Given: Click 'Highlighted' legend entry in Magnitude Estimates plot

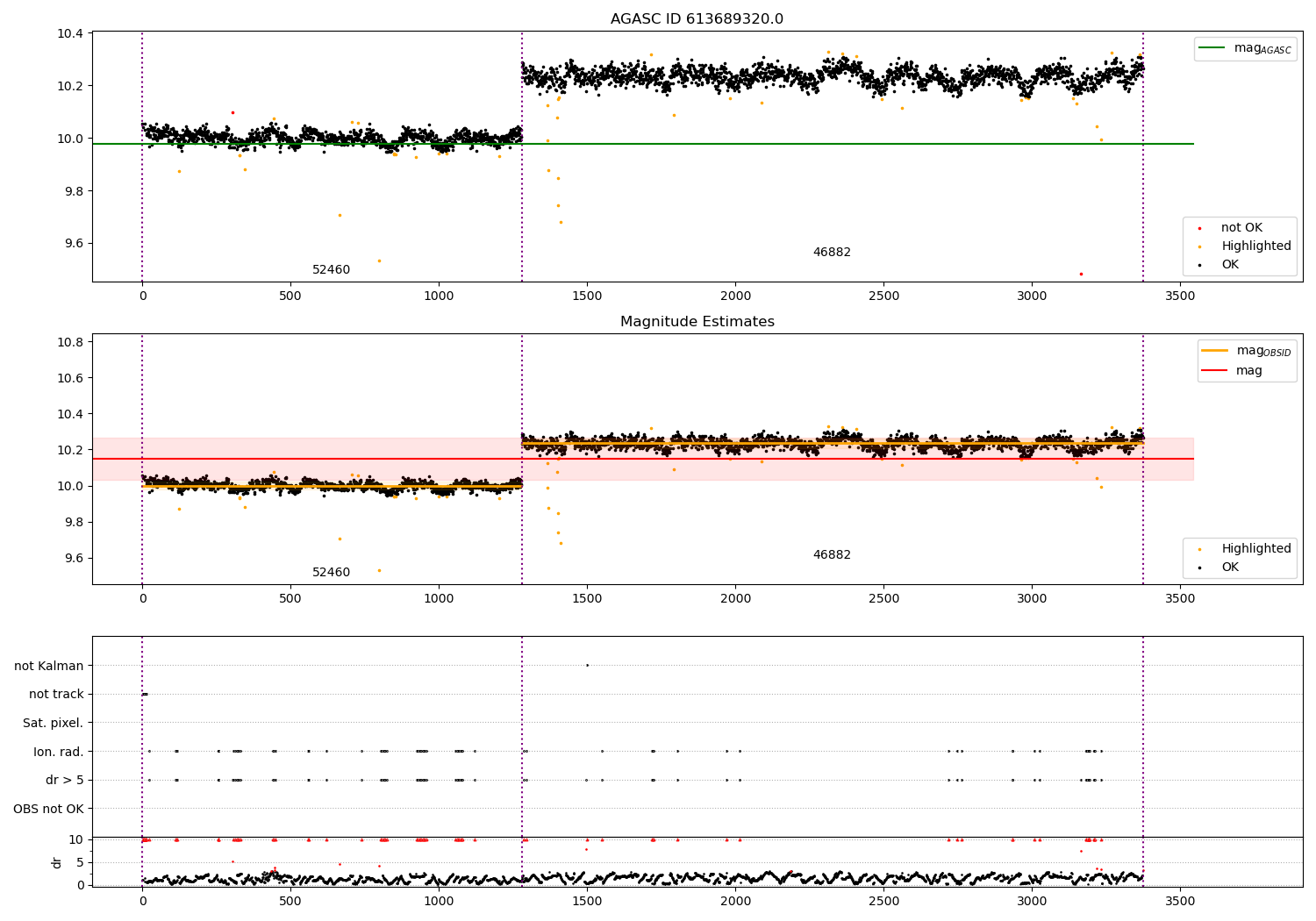Looking at the screenshot, I should click(1256, 549).
